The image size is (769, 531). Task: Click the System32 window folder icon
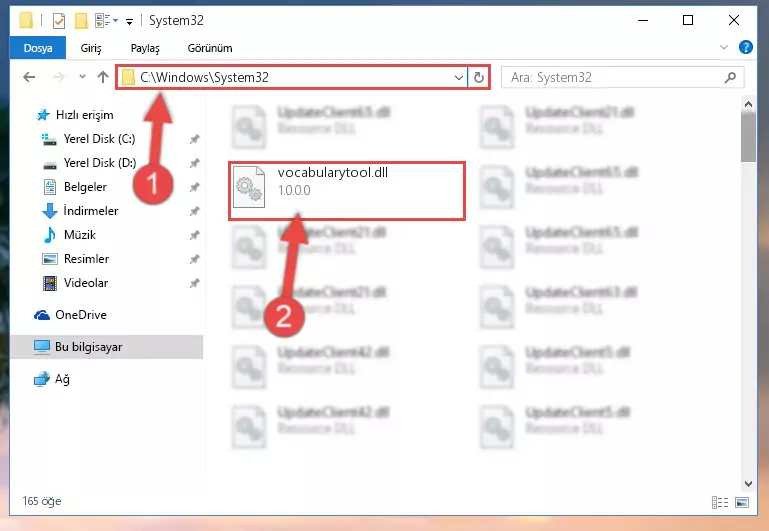tap(26, 21)
